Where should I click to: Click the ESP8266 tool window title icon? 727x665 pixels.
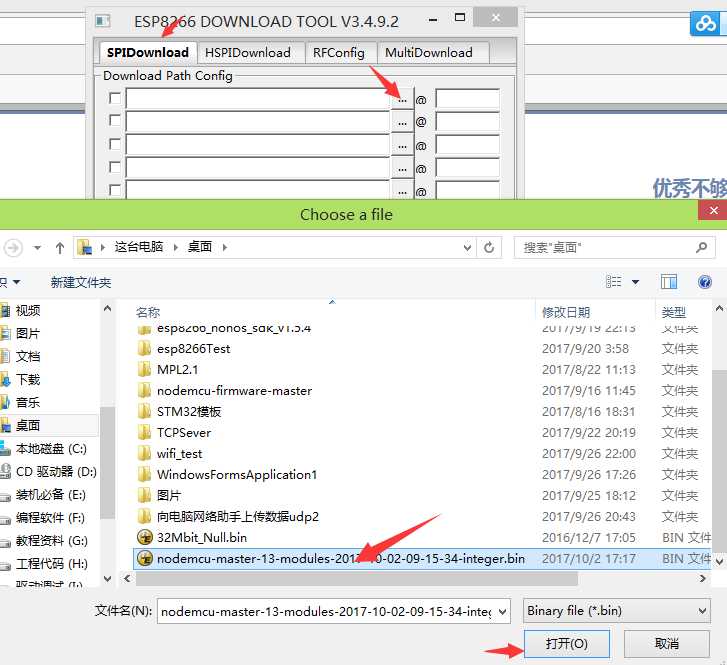point(102,21)
